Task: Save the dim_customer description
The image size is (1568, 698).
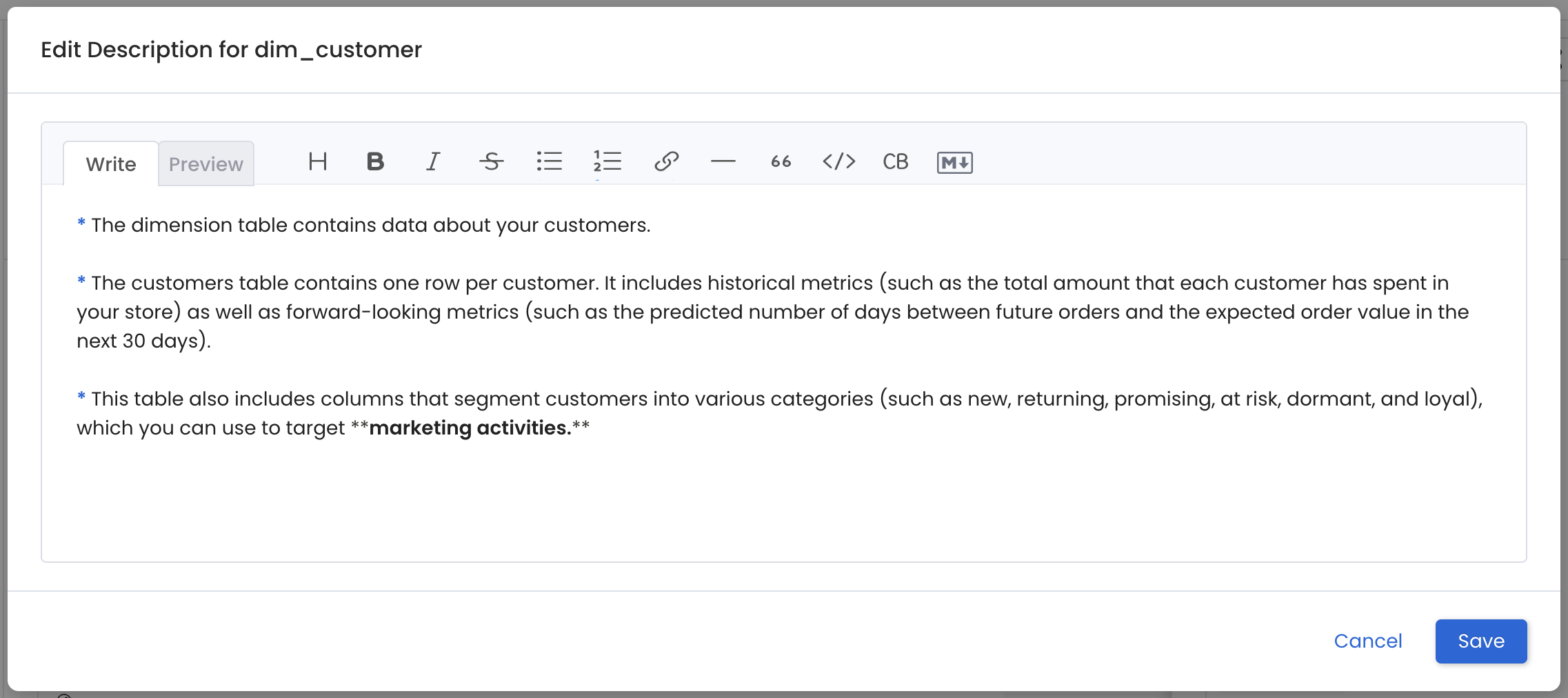Action: point(1480,641)
